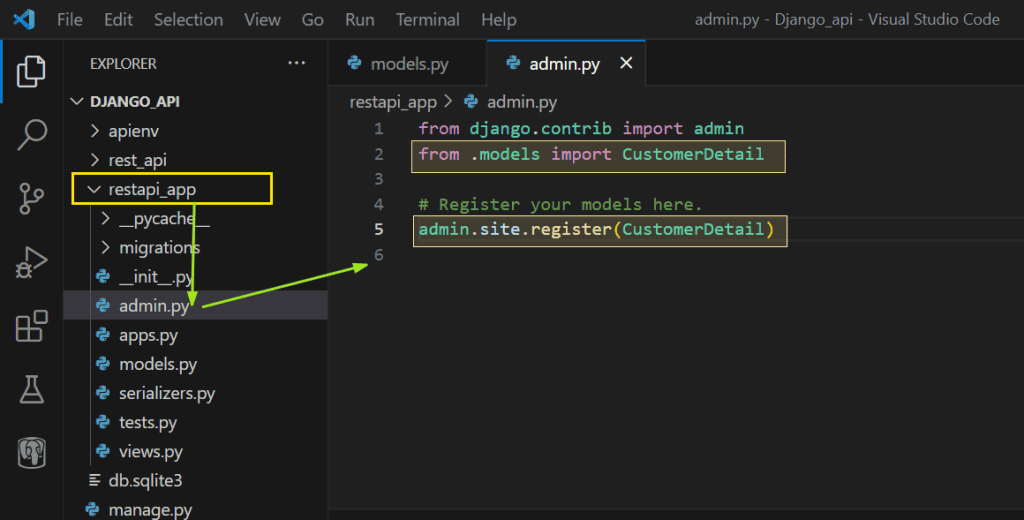Open the Search view icon

(x=31, y=135)
